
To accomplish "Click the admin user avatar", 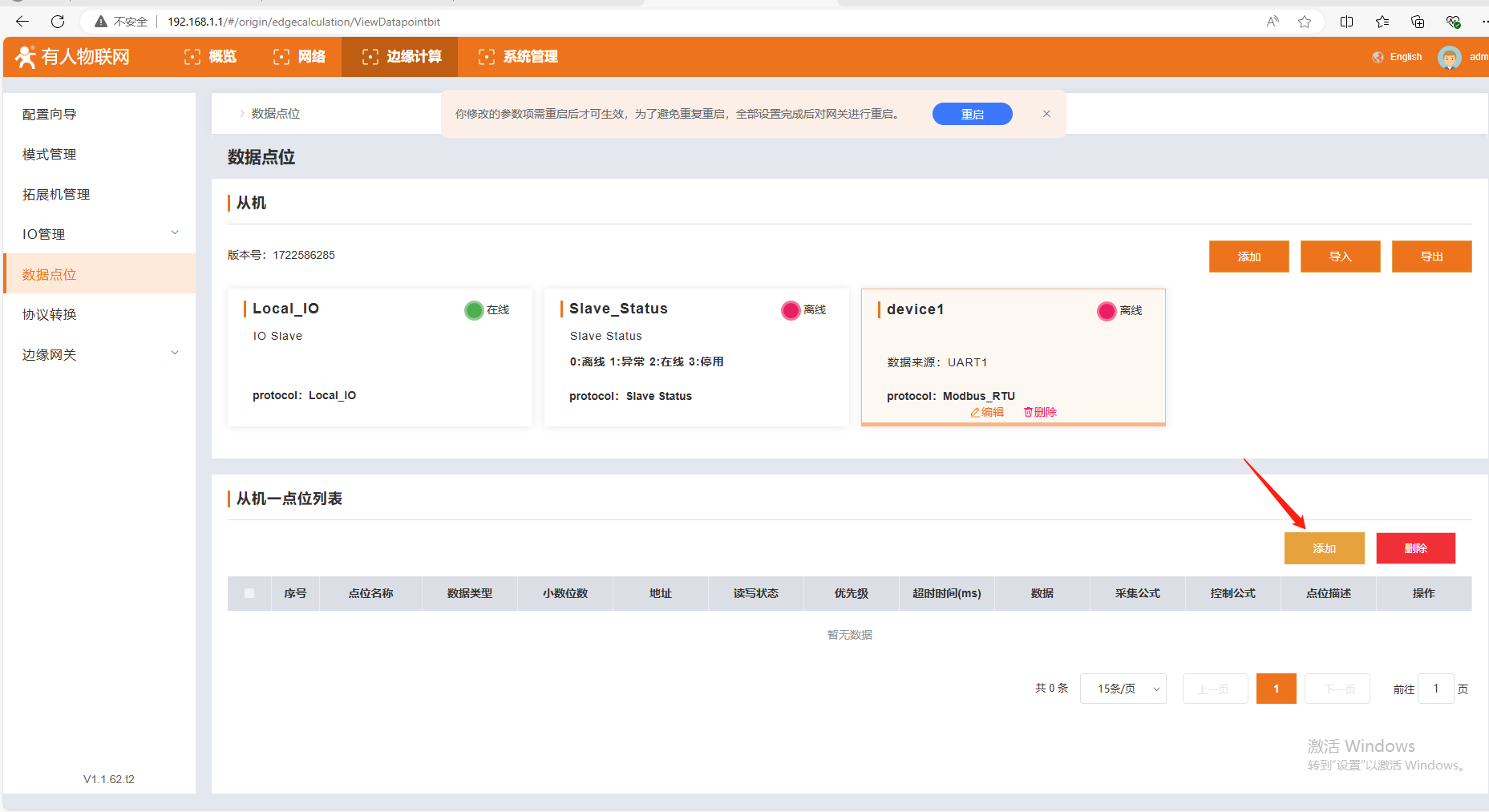I will tap(1449, 57).
